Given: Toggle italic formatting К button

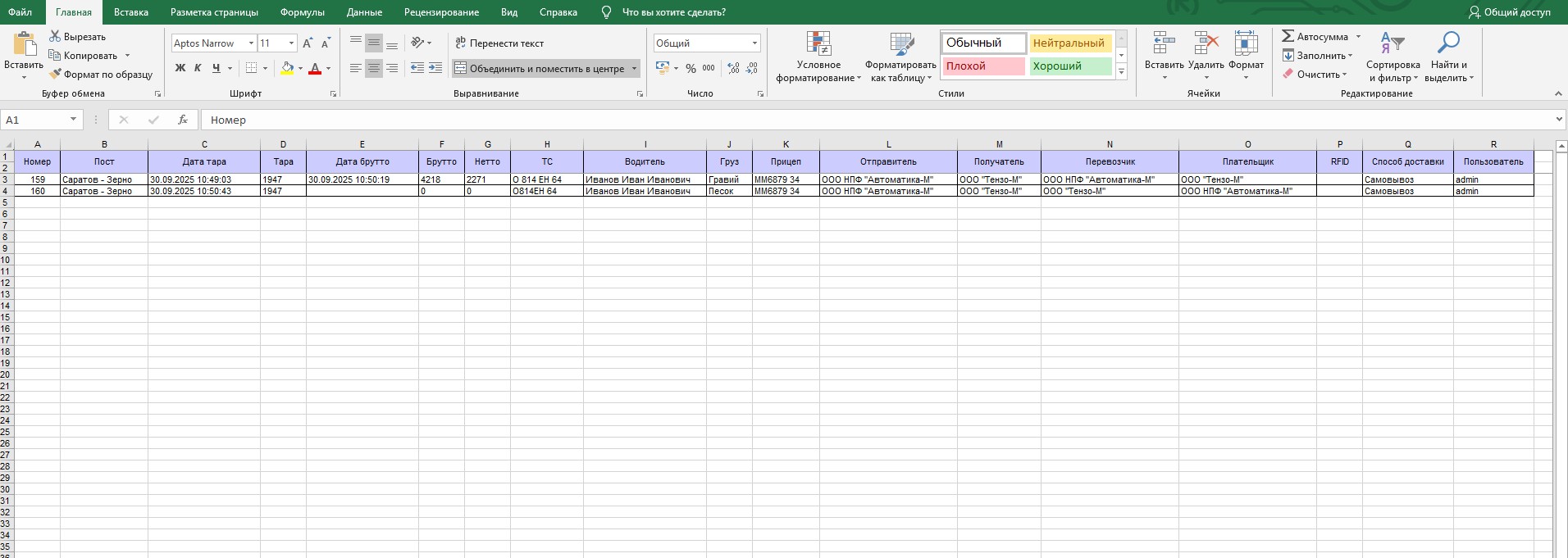Looking at the screenshot, I should pyautogui.click(x=198, y=68).
